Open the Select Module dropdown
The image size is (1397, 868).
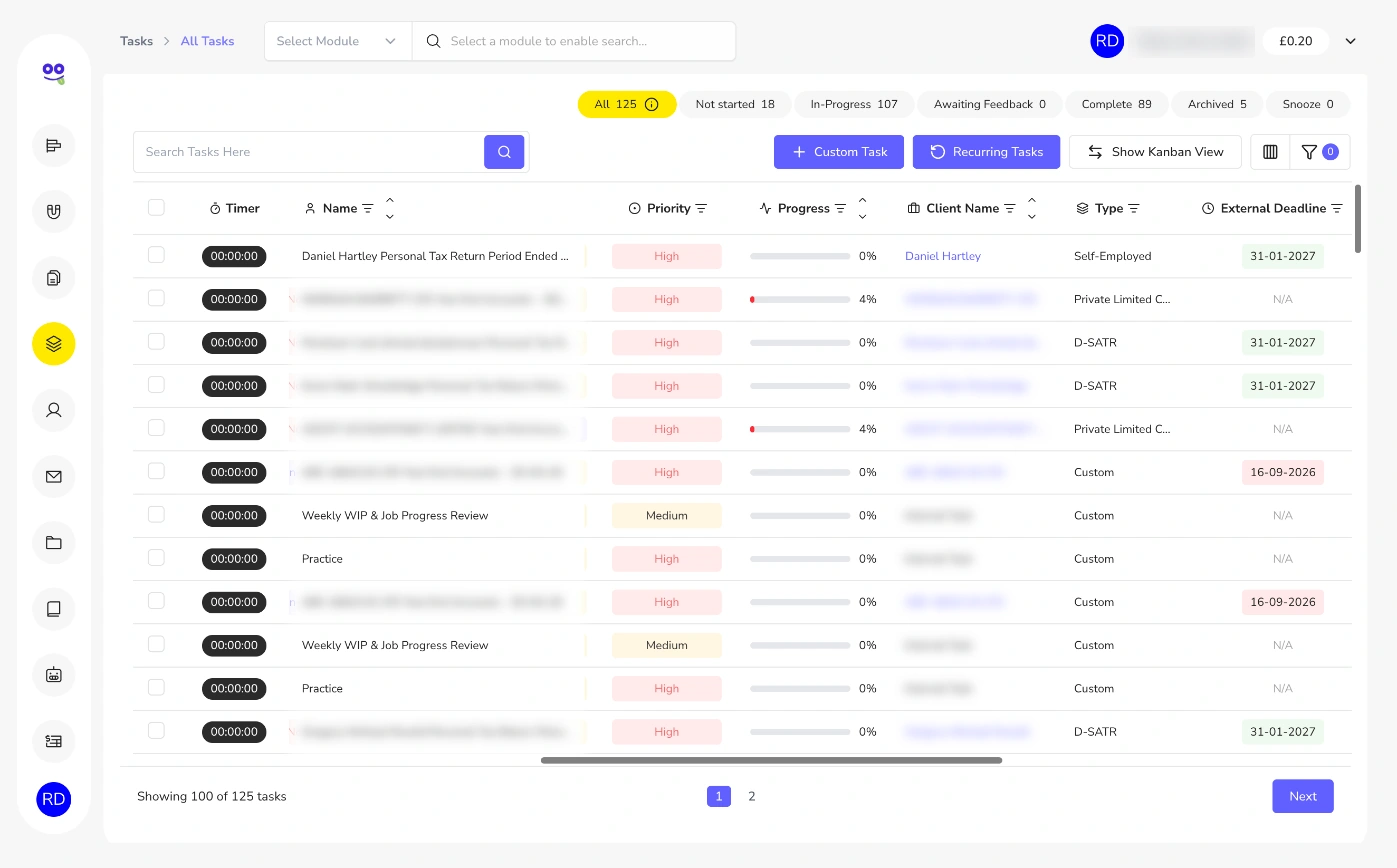(x=338, y=41)
